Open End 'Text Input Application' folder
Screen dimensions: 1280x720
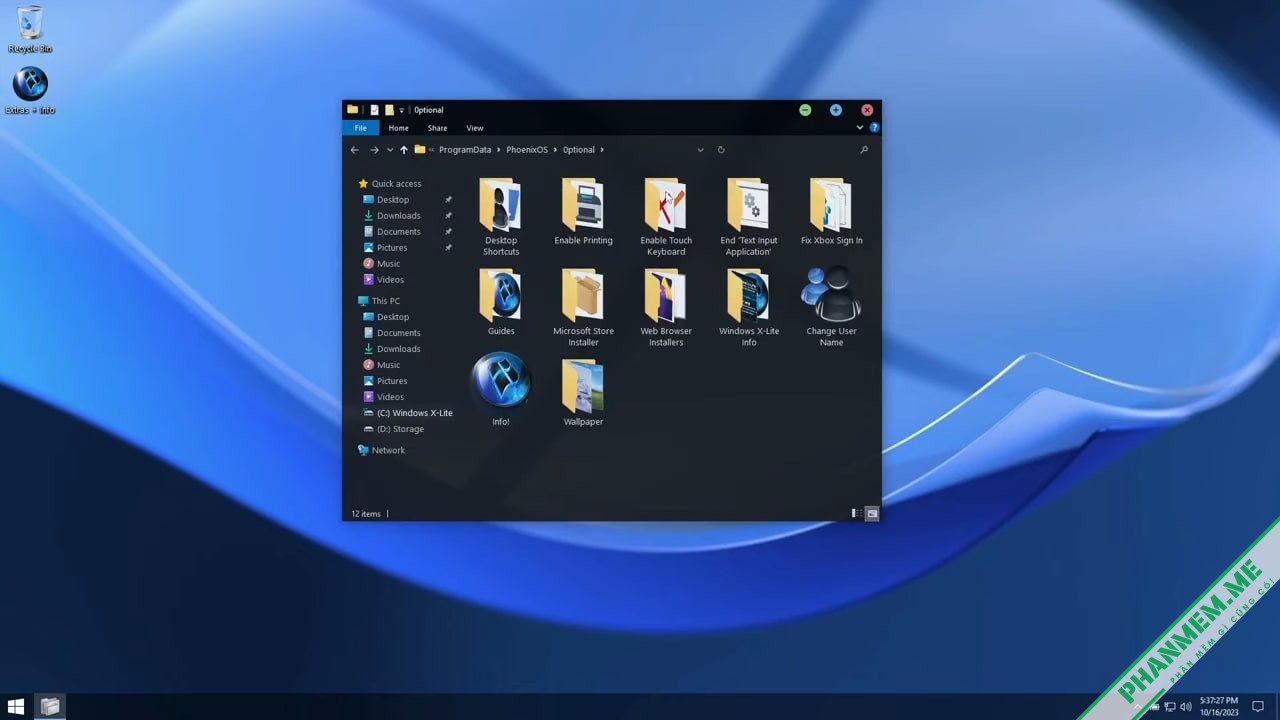coord(749,216)
